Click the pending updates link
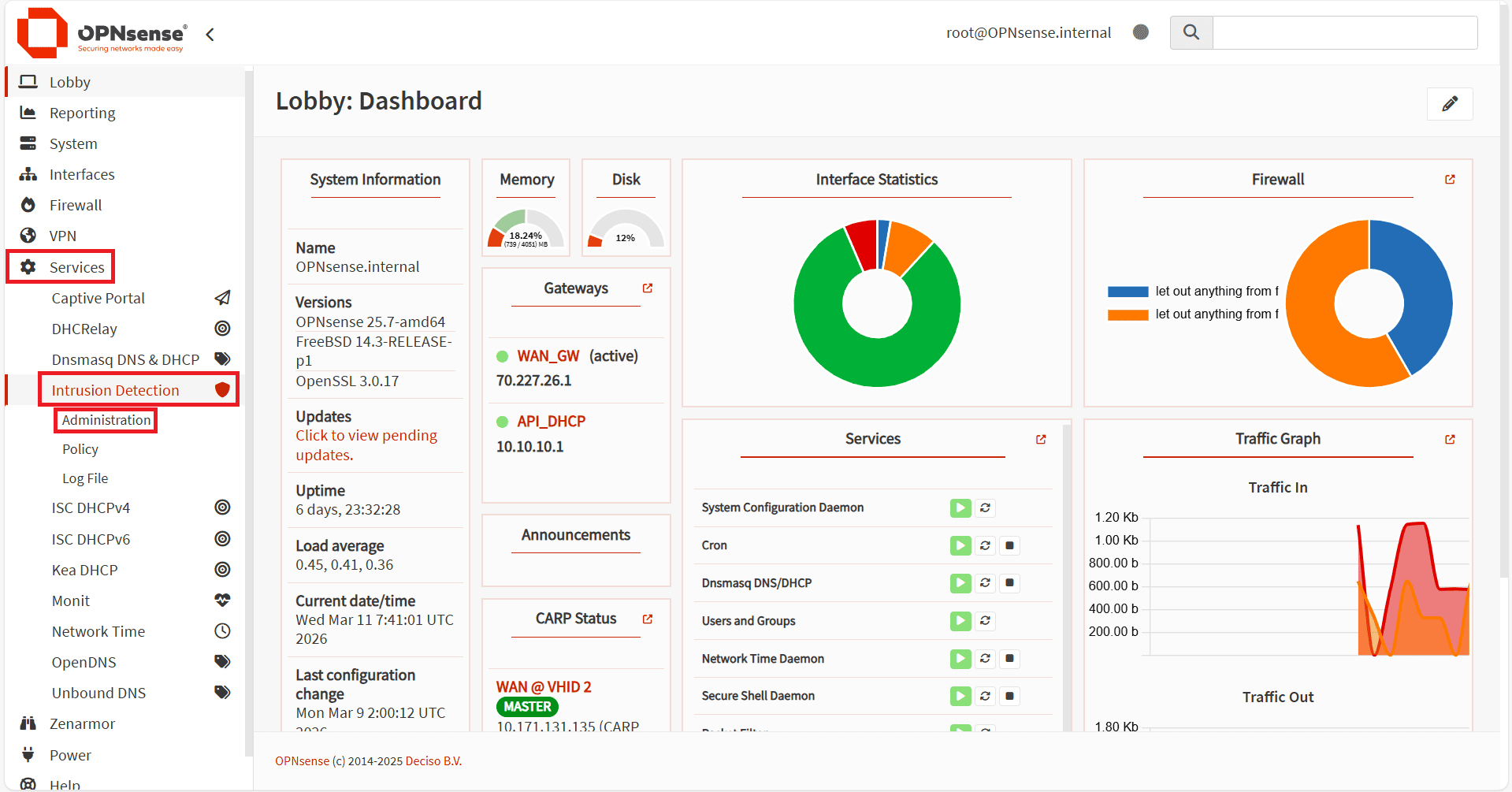 [x=366, y=445]
